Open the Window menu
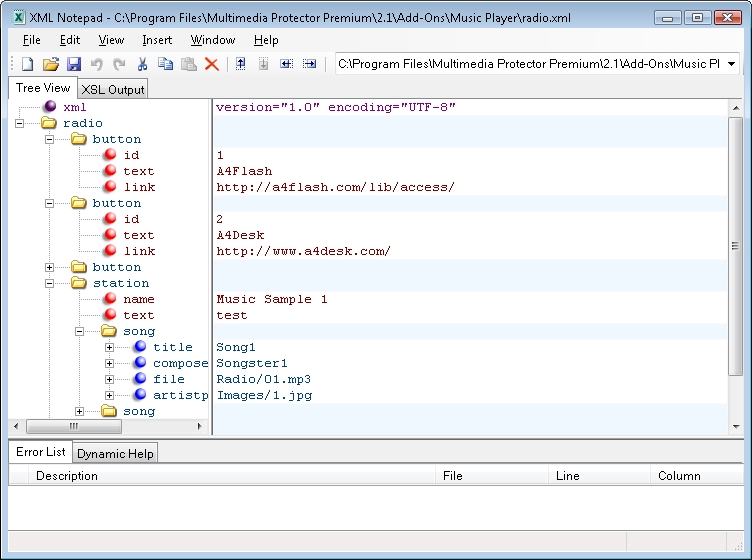Screen dimensions: 752x560 tap(213, 40)
